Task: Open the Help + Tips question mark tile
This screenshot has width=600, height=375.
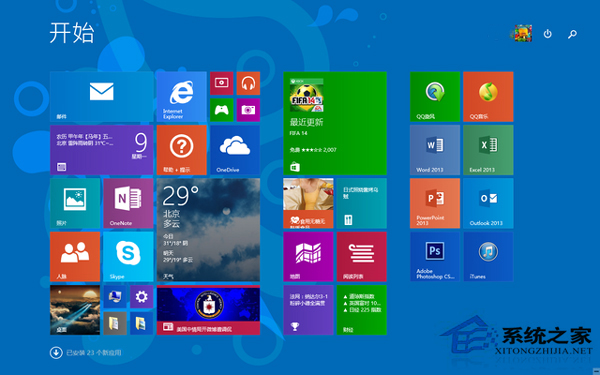Action: (182, 150)
